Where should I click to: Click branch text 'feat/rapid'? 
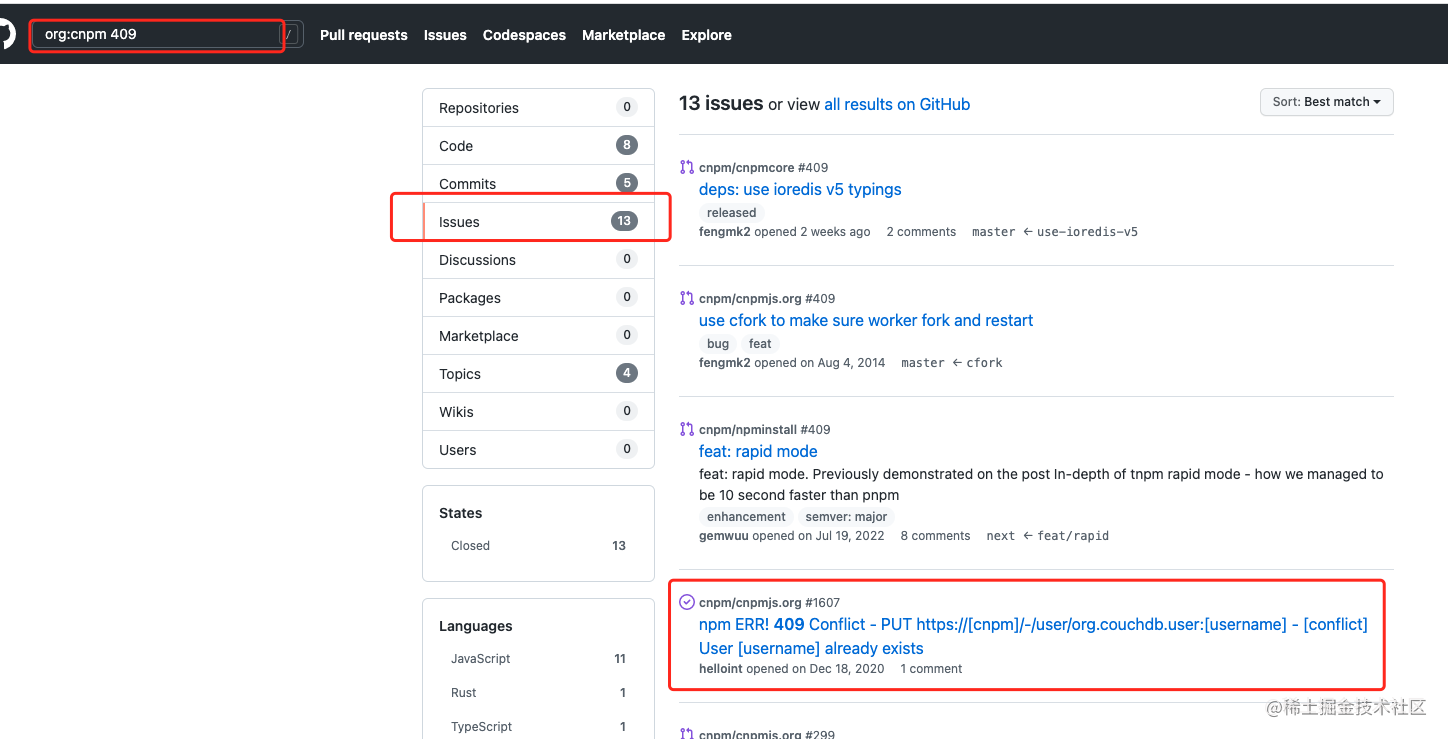1073,536
